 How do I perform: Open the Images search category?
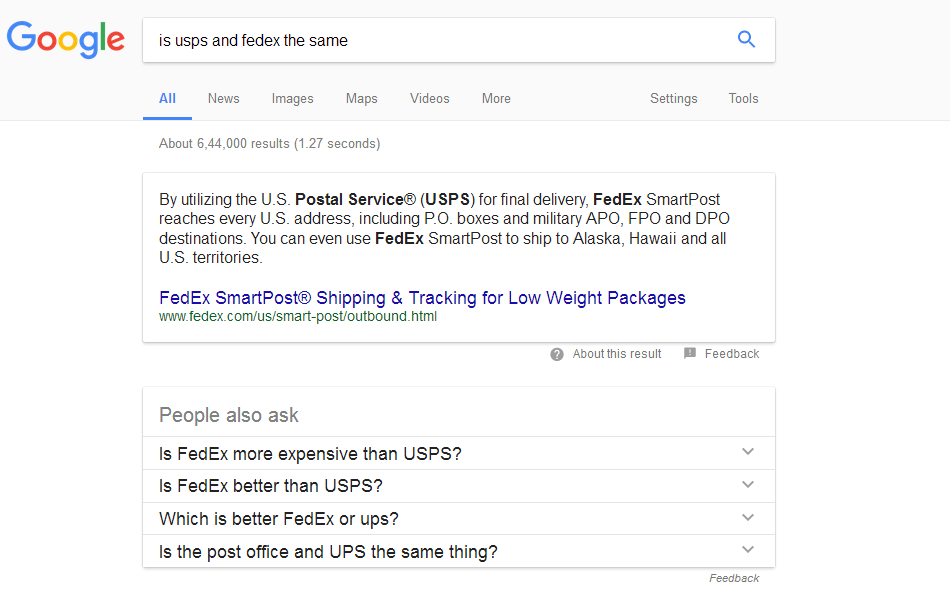pos(292,98)
